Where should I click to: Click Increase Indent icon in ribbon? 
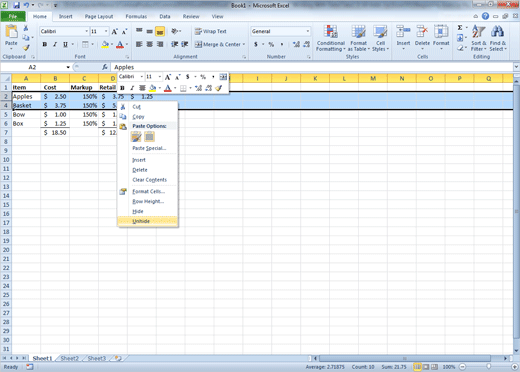coord(185,44)
